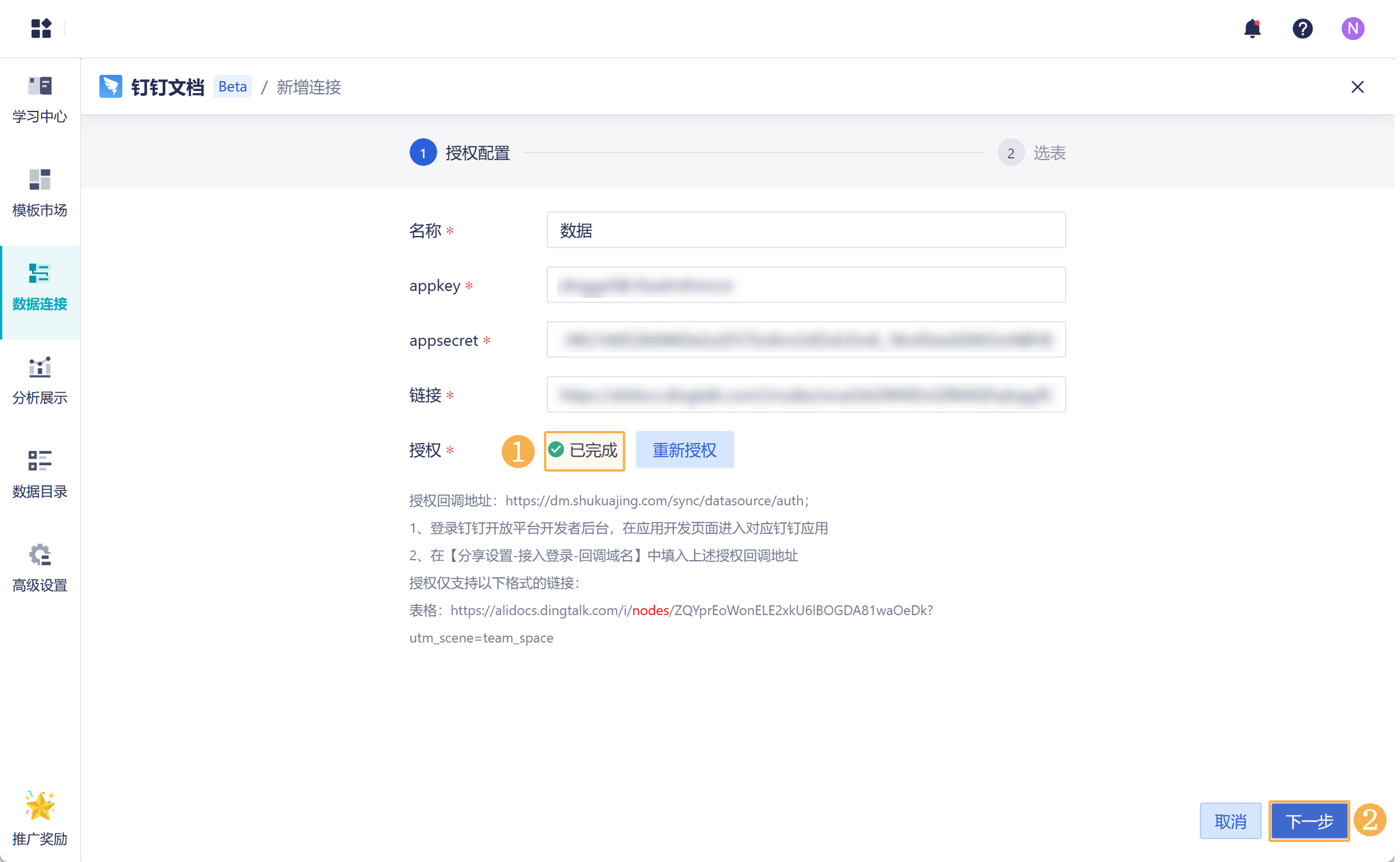
Task: Focus the appkey input field
Action: click(805, 285)
